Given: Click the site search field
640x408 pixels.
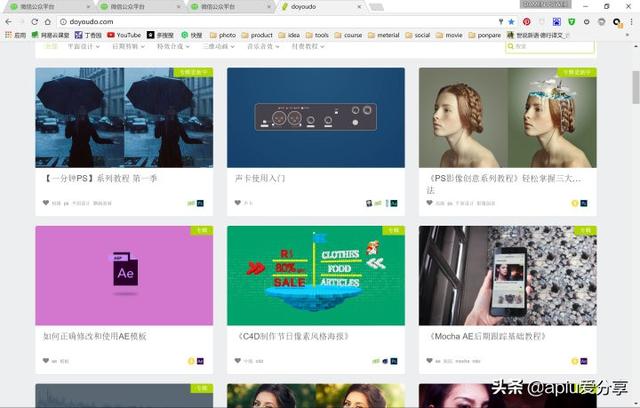Looking at the screenshot, I should [550, 47].
